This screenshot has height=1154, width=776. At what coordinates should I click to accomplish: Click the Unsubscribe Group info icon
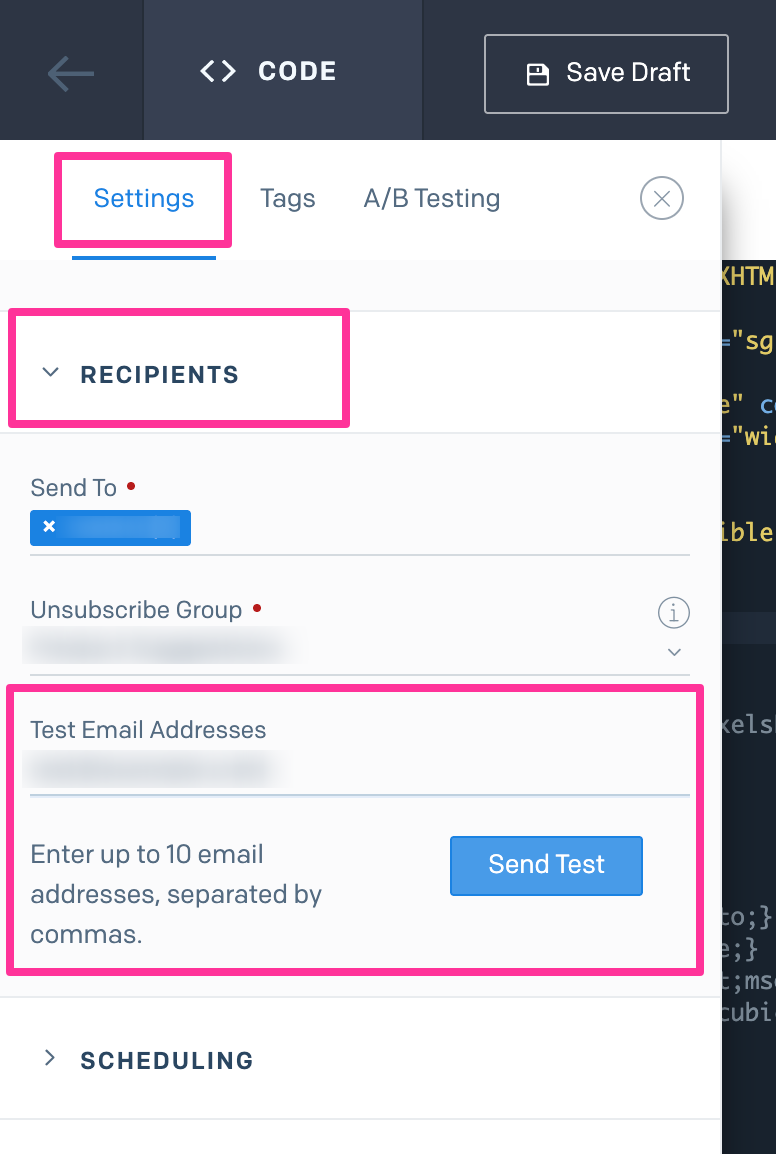673,612
